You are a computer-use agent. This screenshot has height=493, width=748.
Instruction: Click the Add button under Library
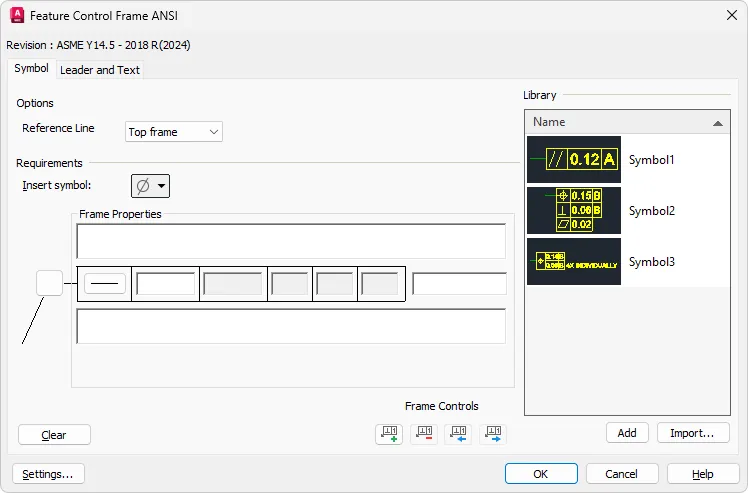coord(627,433)
